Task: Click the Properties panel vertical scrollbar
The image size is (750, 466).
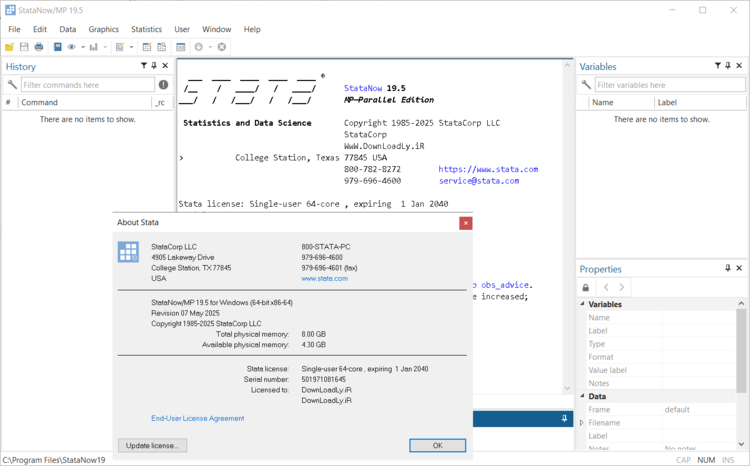Action: coord(741,350)
